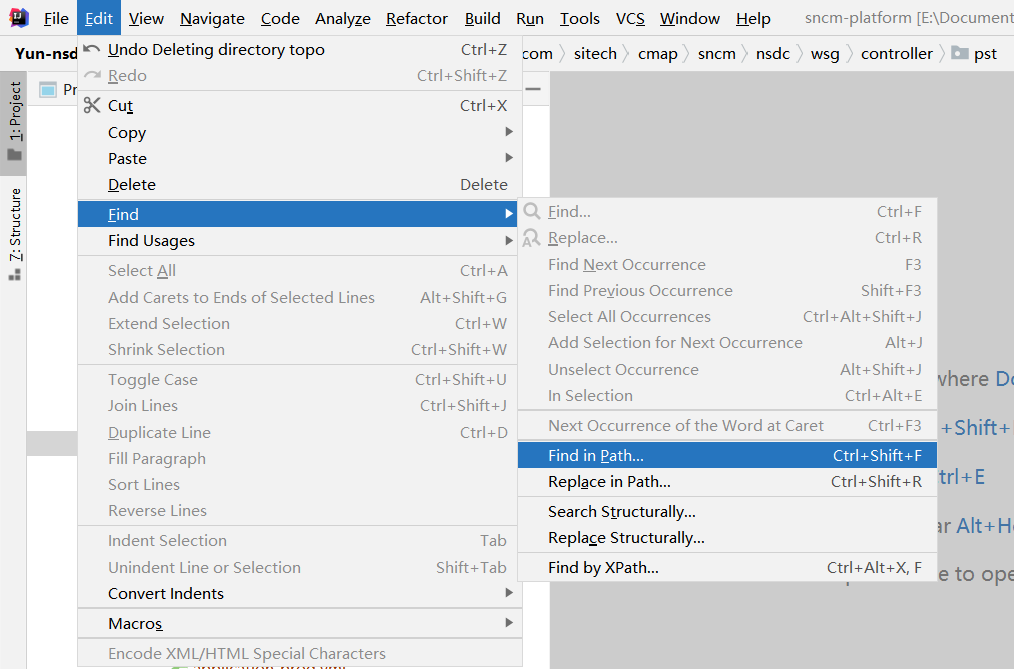Click the magnifier icon beside Find...
1014x669 pixels.
coord(532,211)
